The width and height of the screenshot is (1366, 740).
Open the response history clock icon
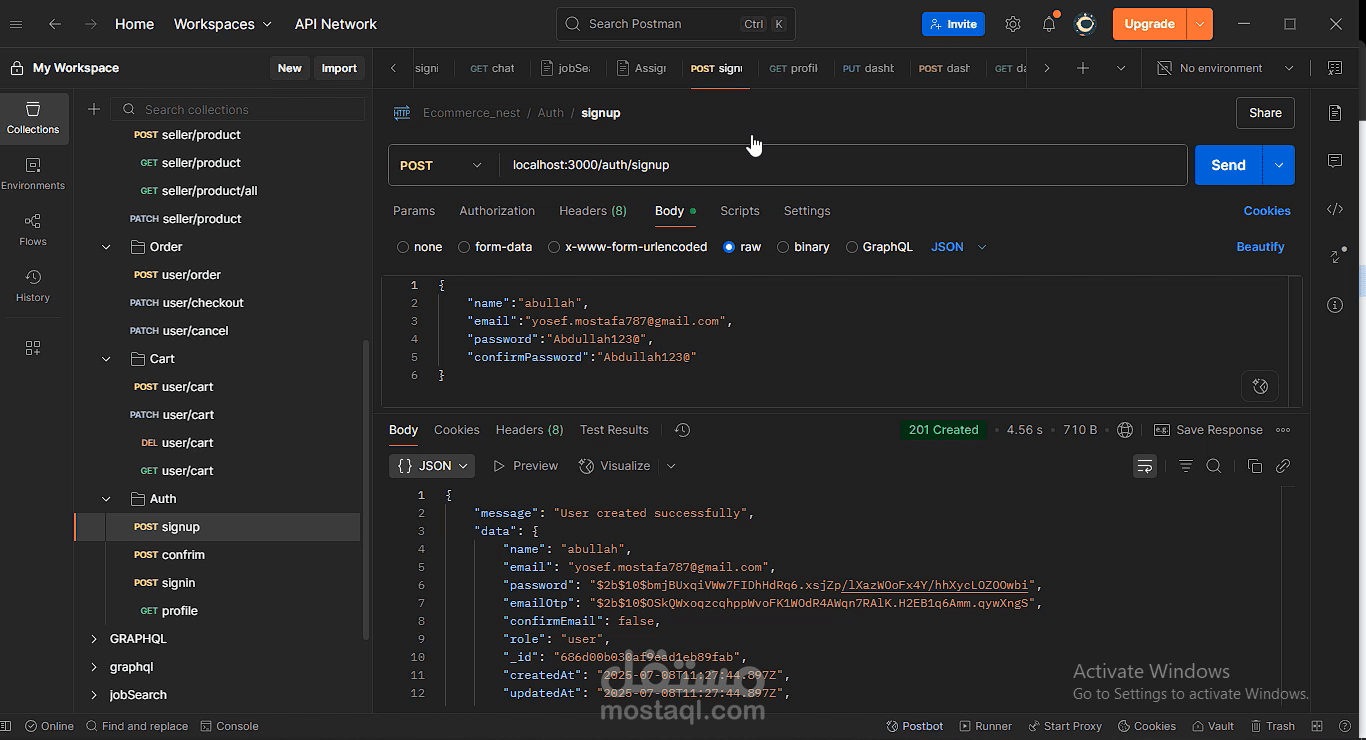click(x=682, y=430)
